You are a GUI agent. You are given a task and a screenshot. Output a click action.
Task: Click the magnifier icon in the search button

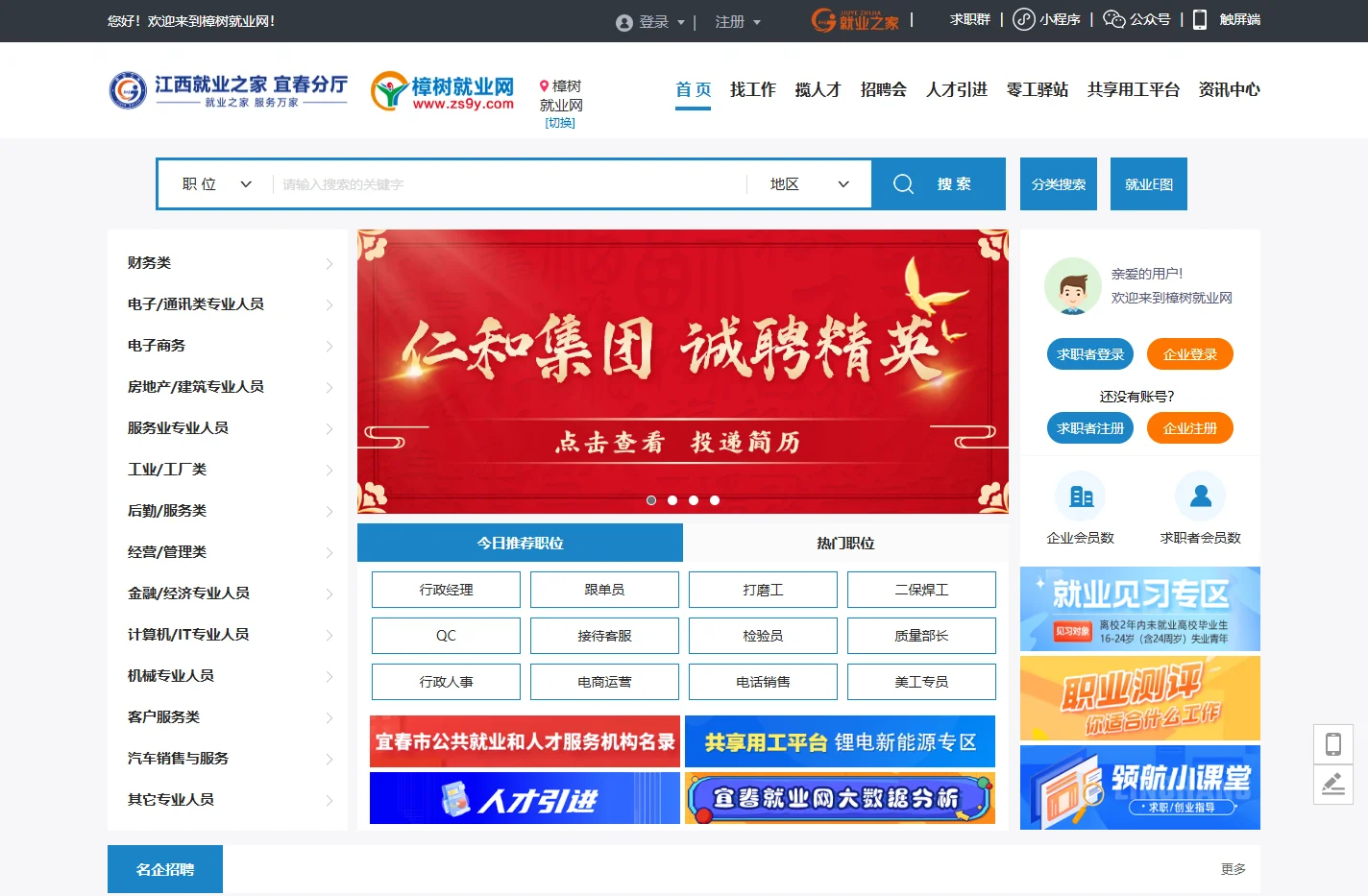903,183
